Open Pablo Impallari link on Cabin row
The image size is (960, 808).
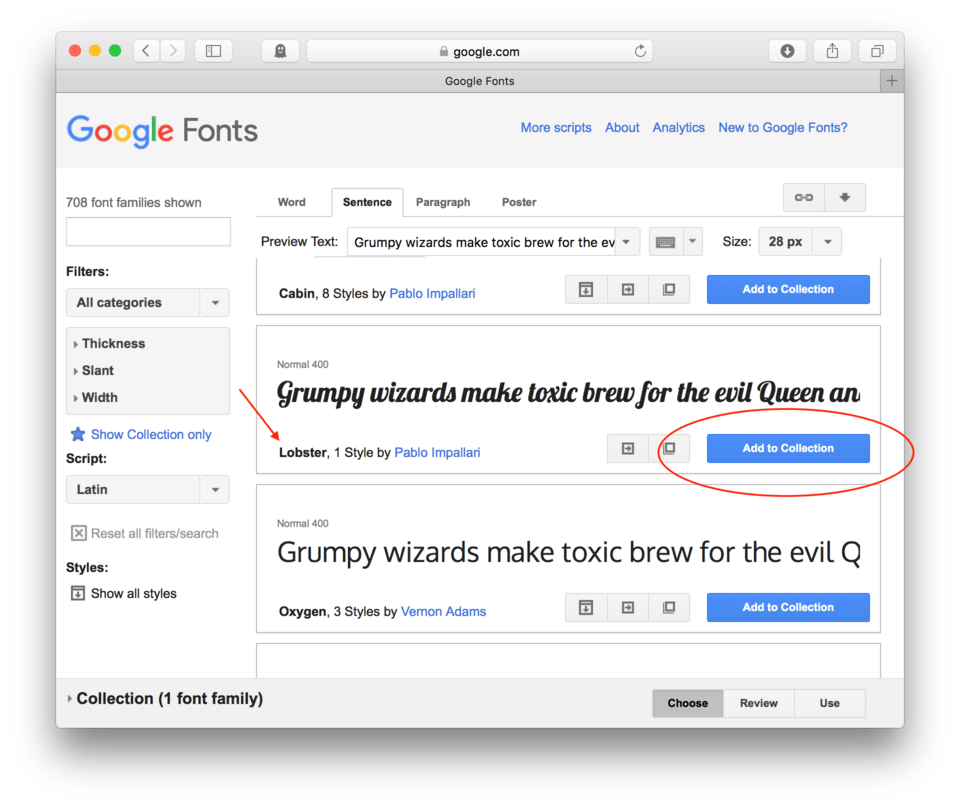click(x=432, y=294)
